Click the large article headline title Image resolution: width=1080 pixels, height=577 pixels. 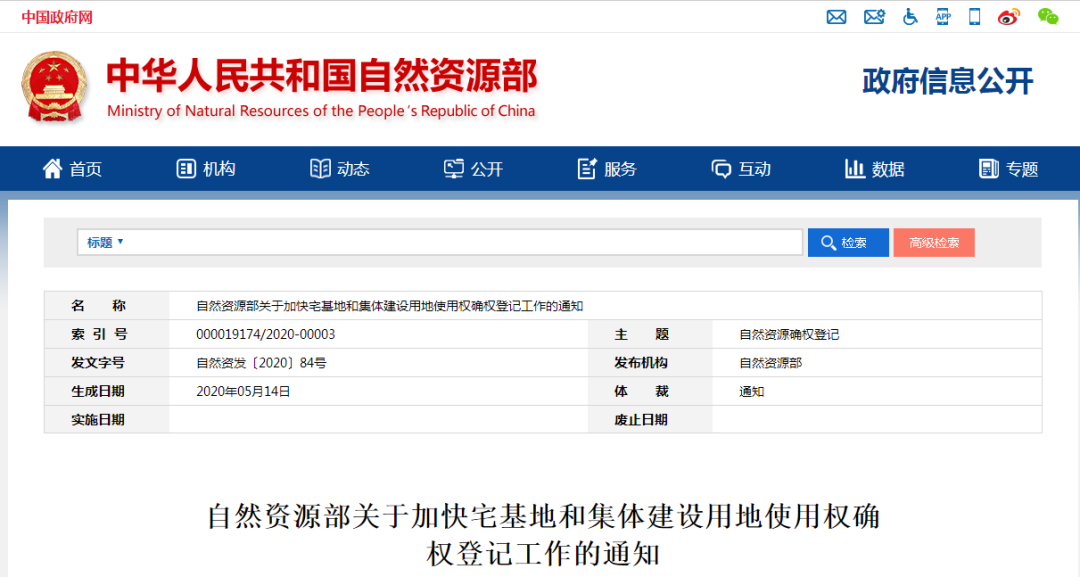click(543, 535)
